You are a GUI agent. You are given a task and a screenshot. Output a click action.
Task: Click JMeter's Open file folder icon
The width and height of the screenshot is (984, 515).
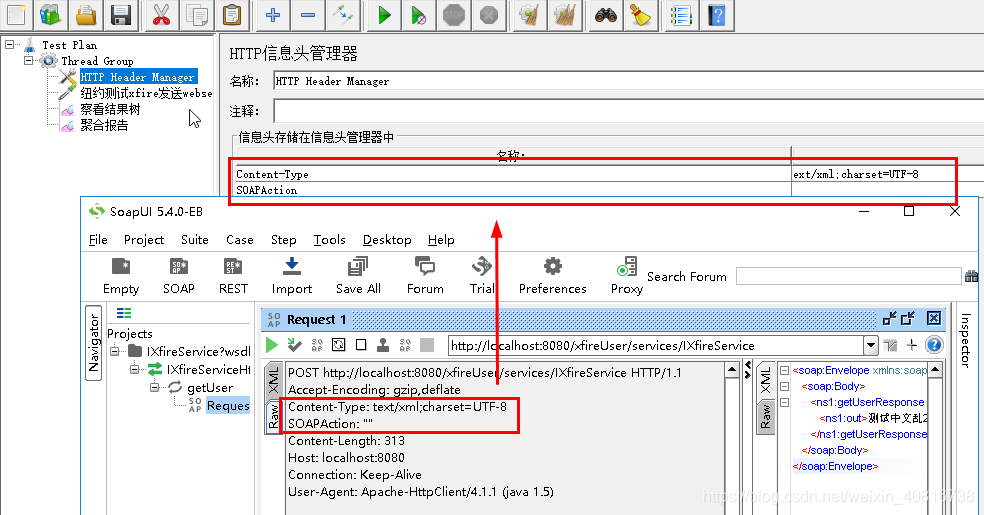[x=86, y=14]
